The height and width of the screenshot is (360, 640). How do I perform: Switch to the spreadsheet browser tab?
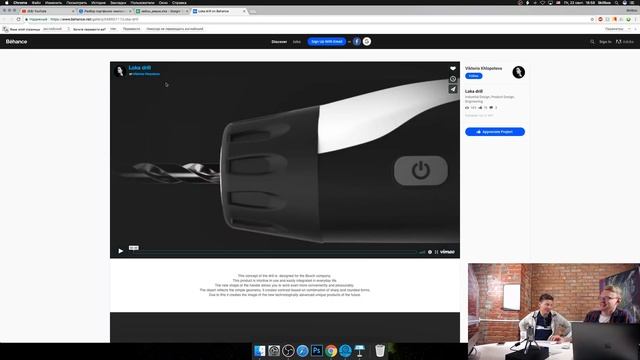pos(161,11)
